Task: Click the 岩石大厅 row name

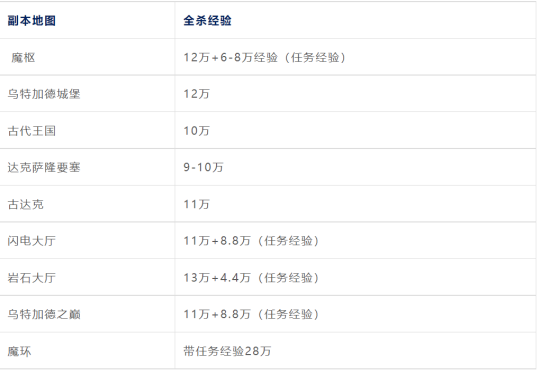Action: coord(32,278)
